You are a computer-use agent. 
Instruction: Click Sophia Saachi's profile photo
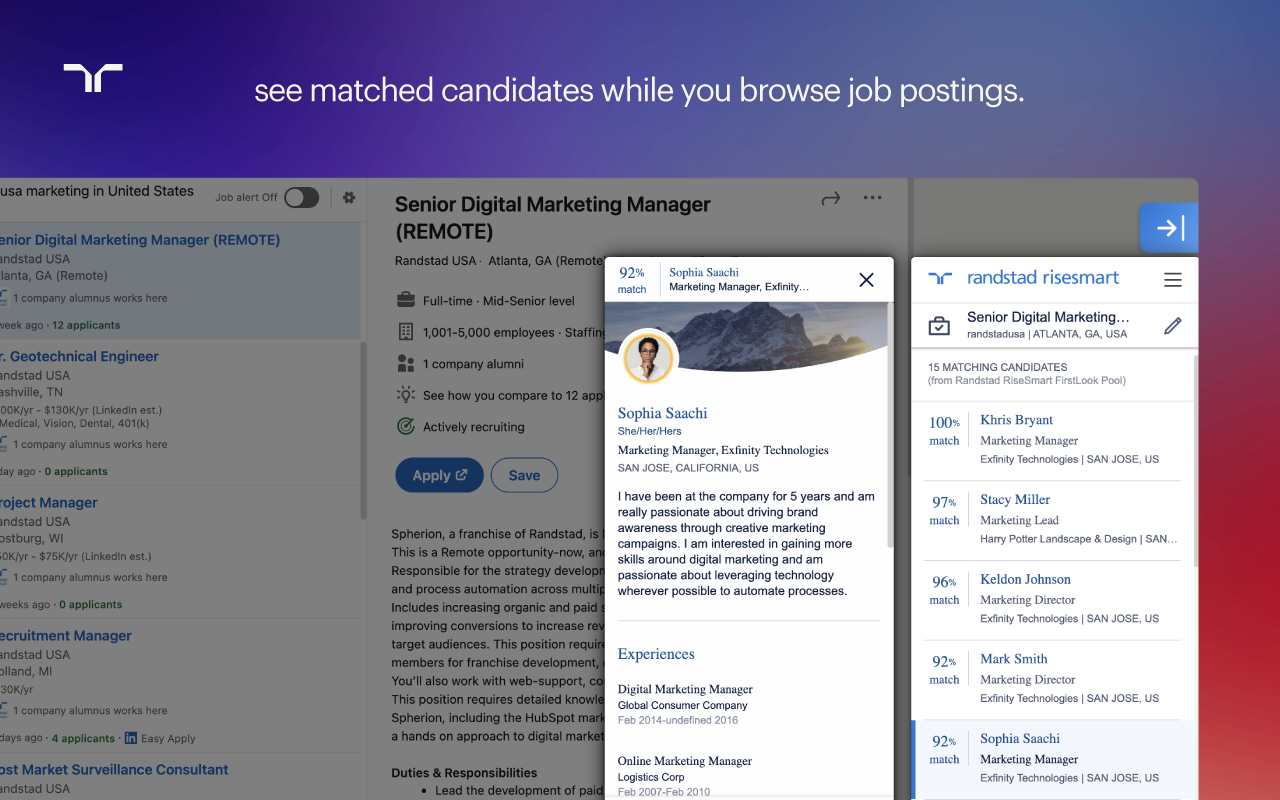[648, 357]
